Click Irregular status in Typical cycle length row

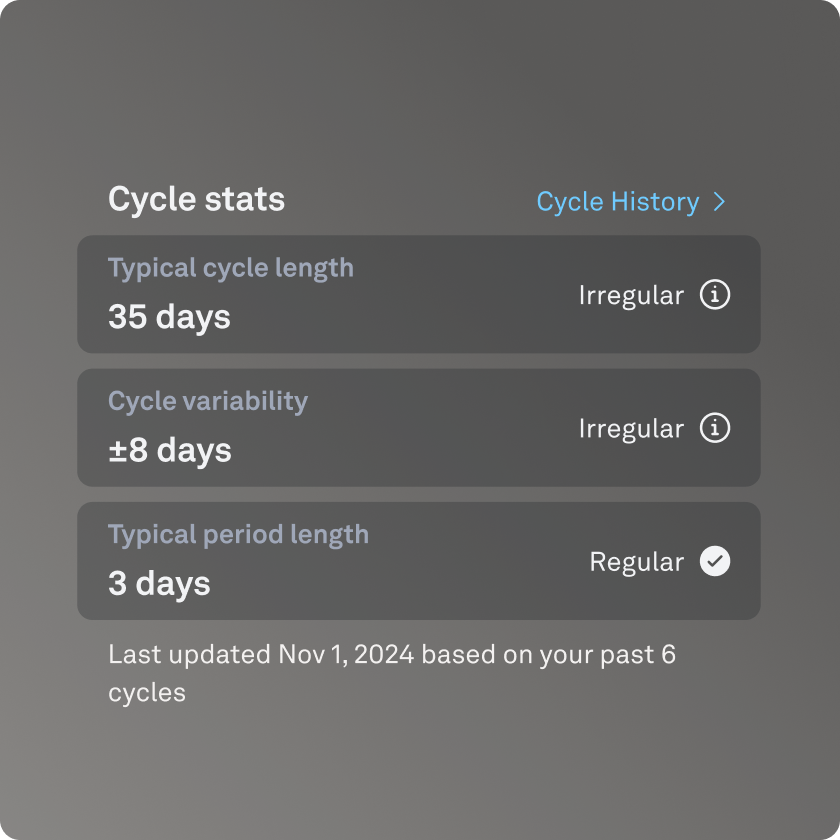click(x=631, y=295)
